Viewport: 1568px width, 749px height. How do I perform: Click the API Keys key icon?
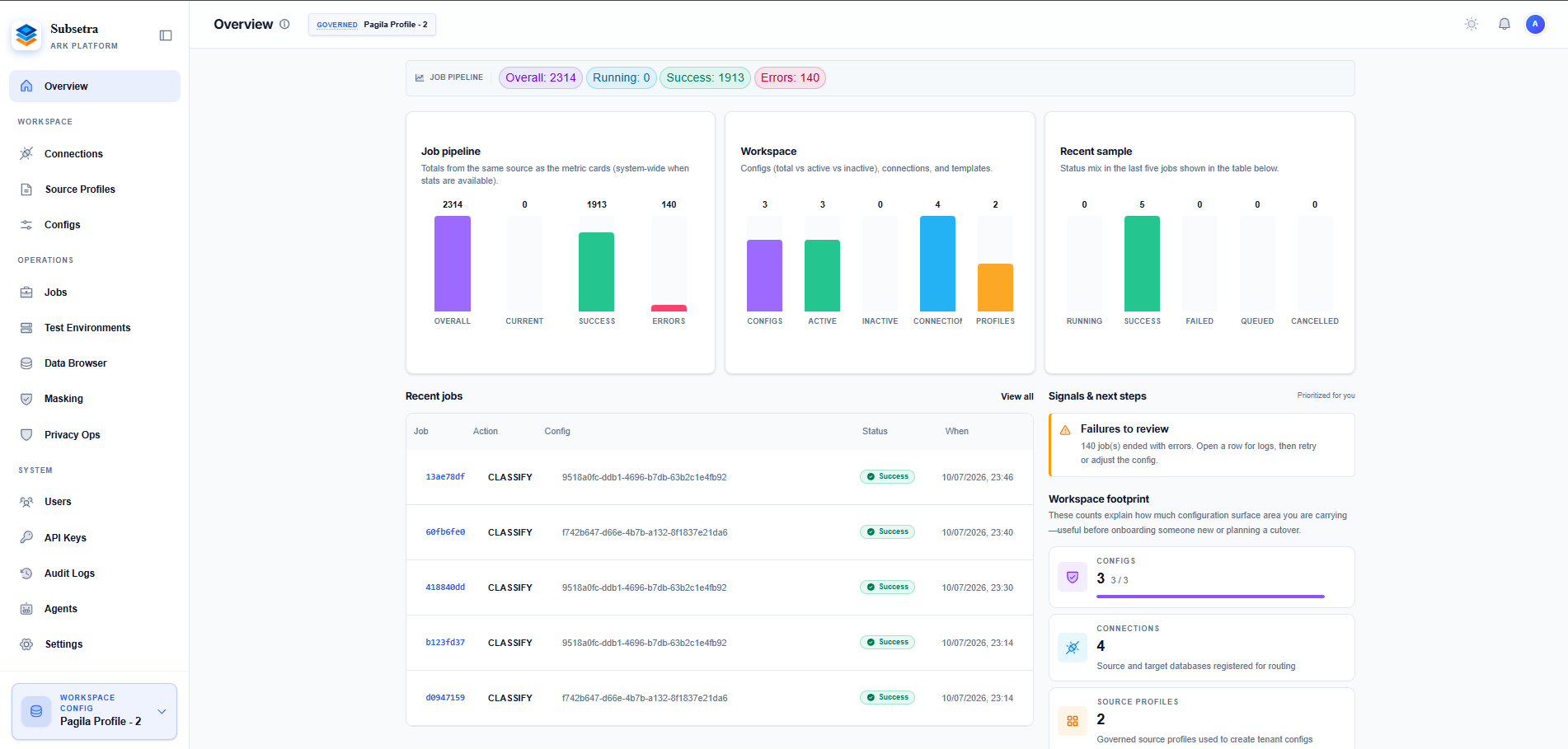click(x=26, y=537)
